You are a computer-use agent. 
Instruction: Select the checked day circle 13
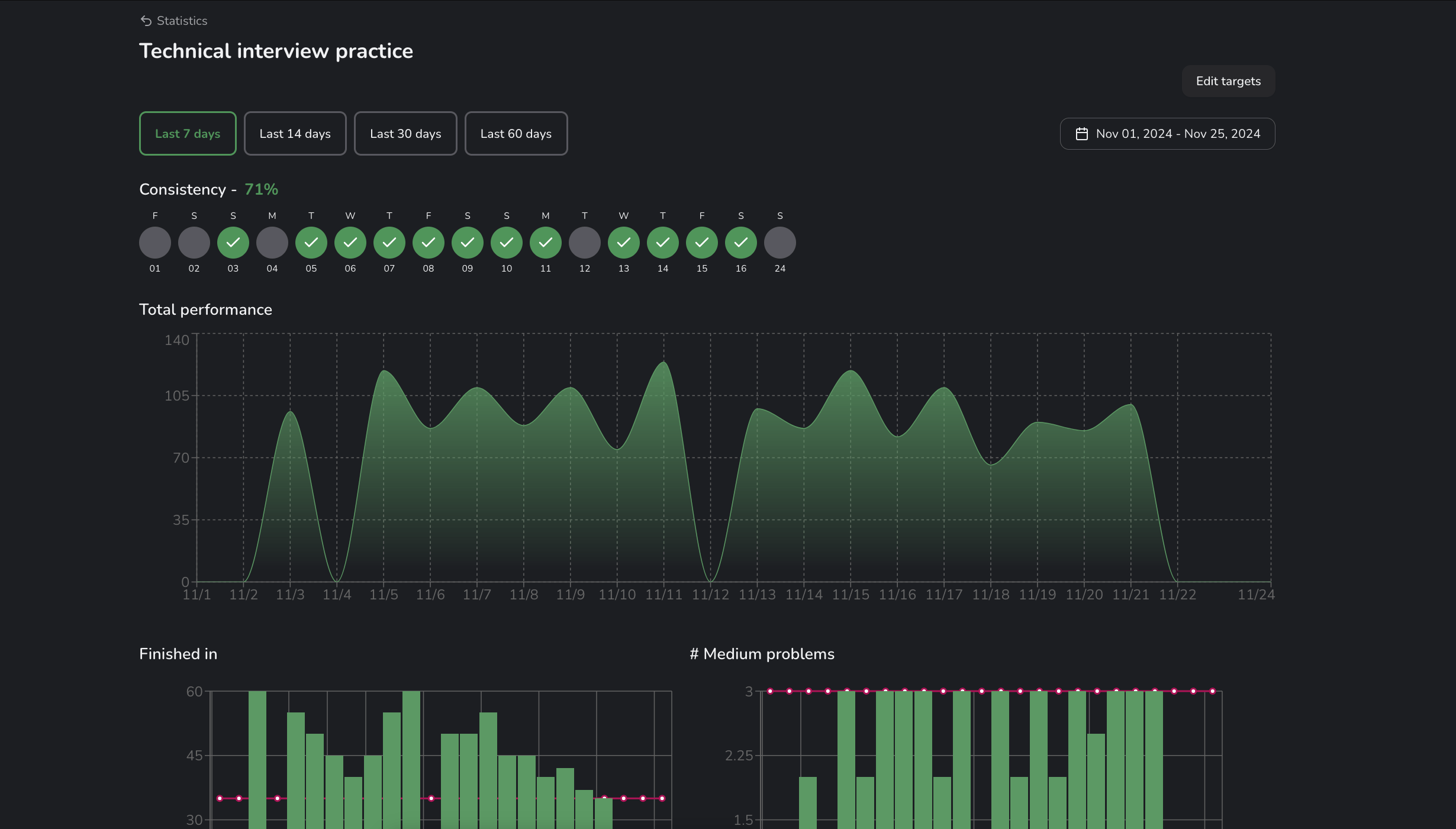pos(624,243)
